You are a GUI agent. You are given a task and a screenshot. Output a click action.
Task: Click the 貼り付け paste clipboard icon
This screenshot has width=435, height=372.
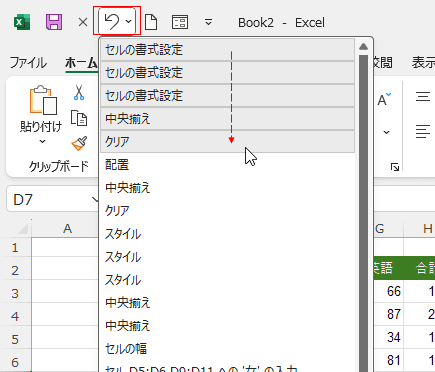point(43,100)
